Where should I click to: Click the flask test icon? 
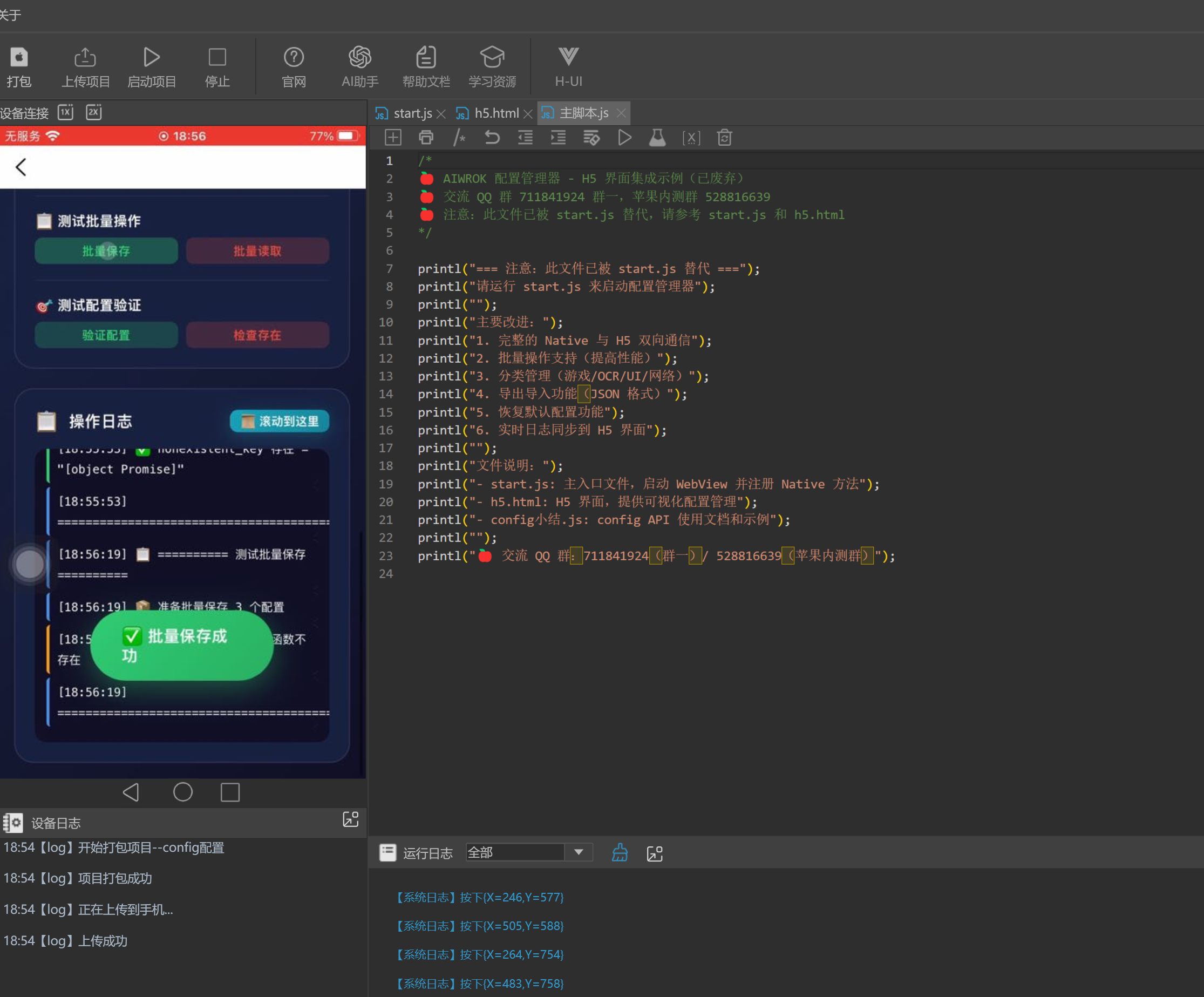click(657, 138)
